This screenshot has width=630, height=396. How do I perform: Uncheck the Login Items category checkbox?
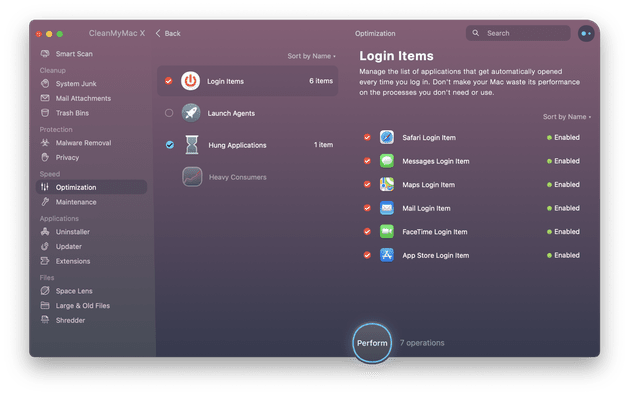click(169, 81)
